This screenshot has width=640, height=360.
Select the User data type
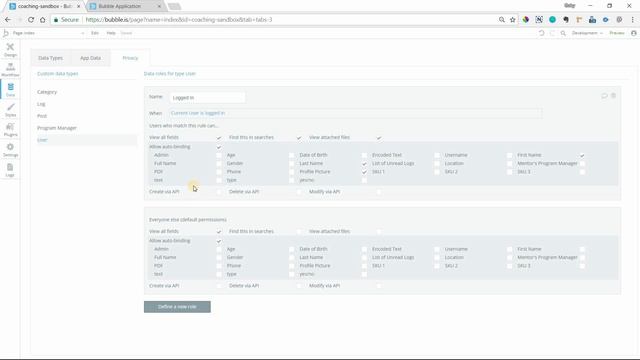(42, 140)
